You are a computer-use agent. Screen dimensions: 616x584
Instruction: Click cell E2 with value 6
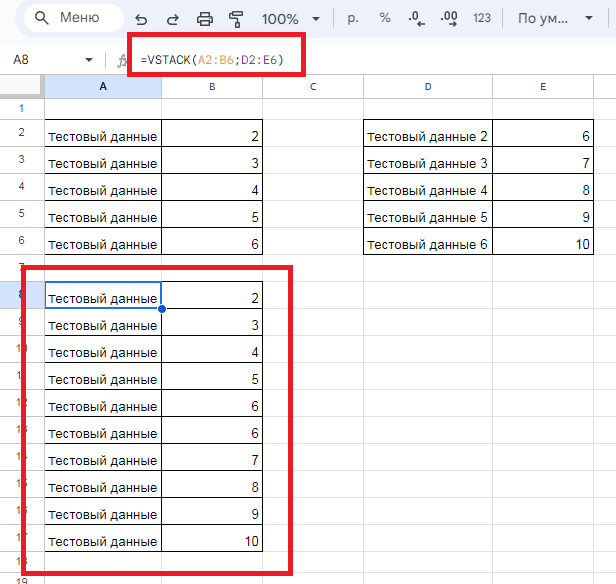click(543, 134)
